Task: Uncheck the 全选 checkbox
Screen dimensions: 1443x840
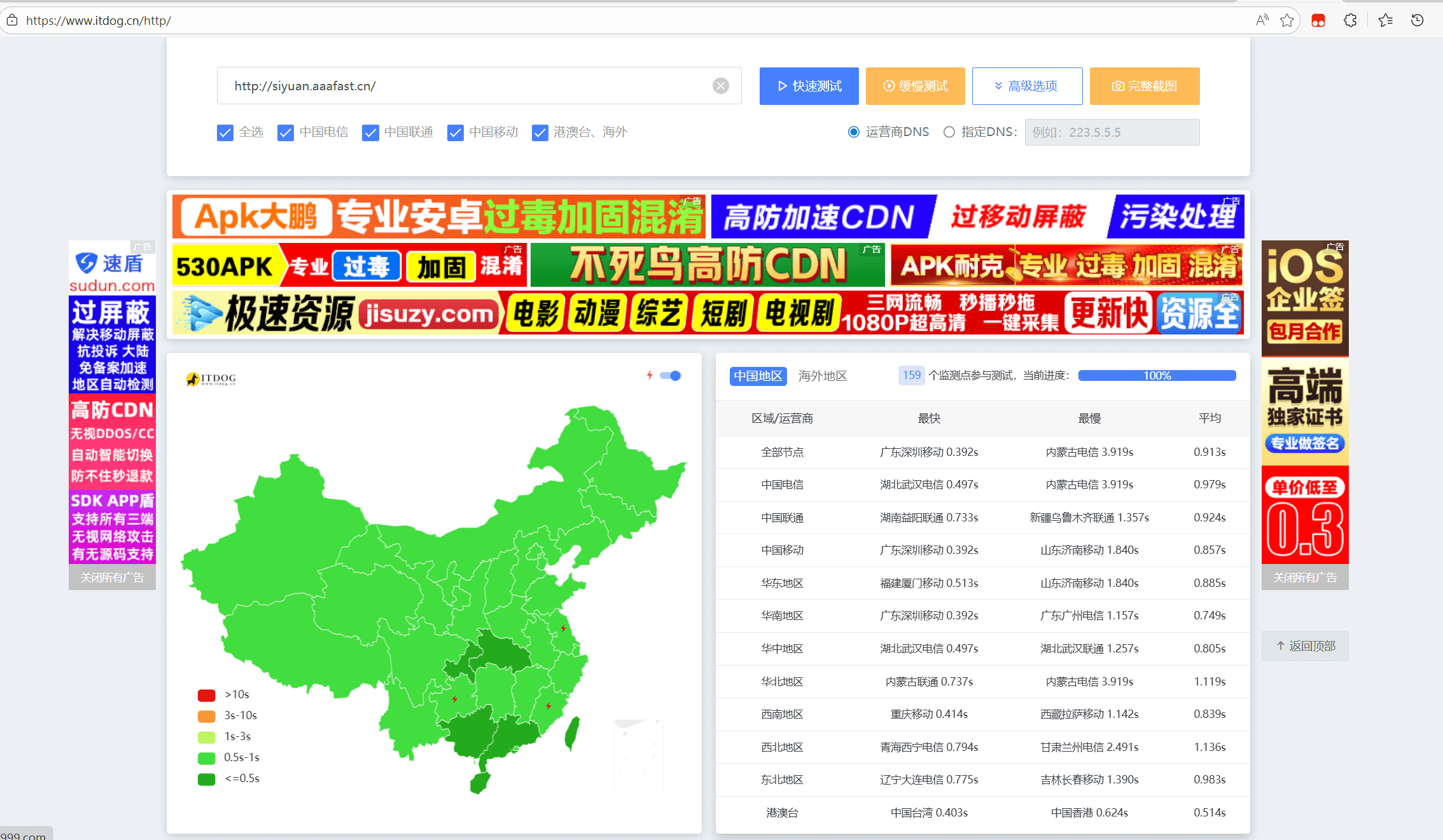Action: pos(225,132)
